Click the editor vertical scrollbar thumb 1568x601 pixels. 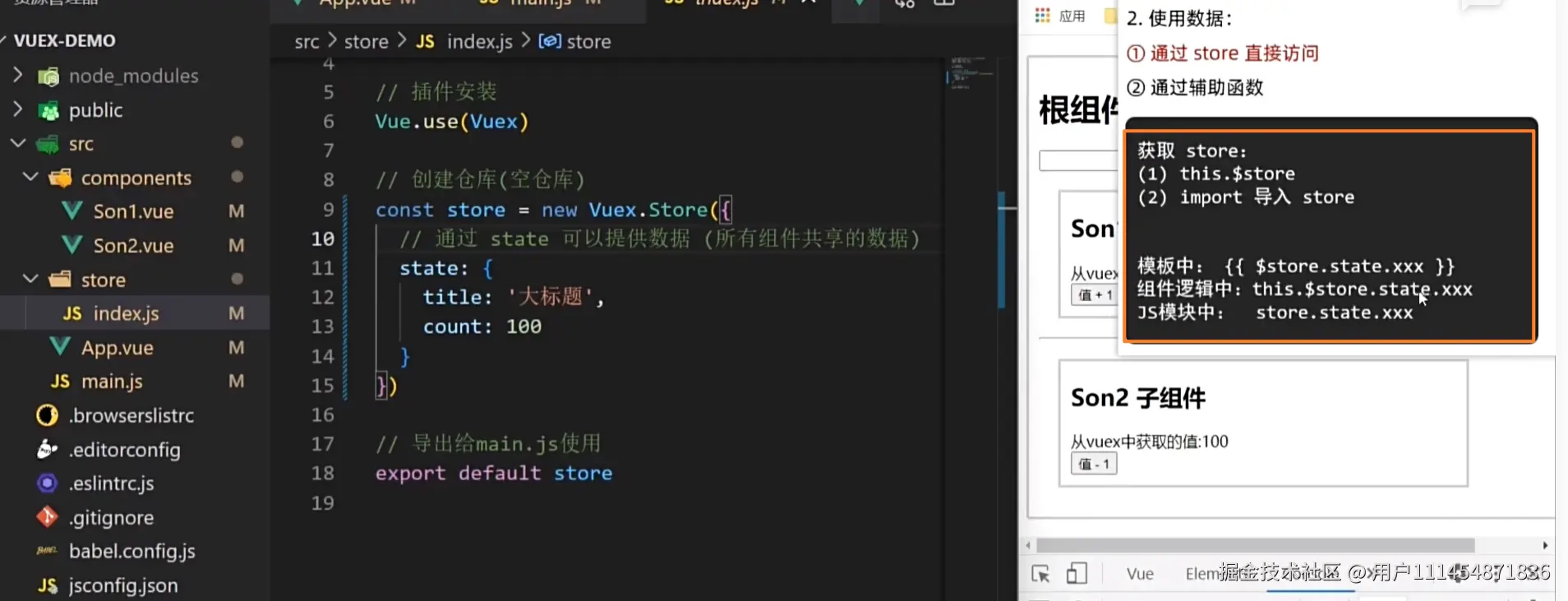pyautogui.click(x=1002, y=251)
